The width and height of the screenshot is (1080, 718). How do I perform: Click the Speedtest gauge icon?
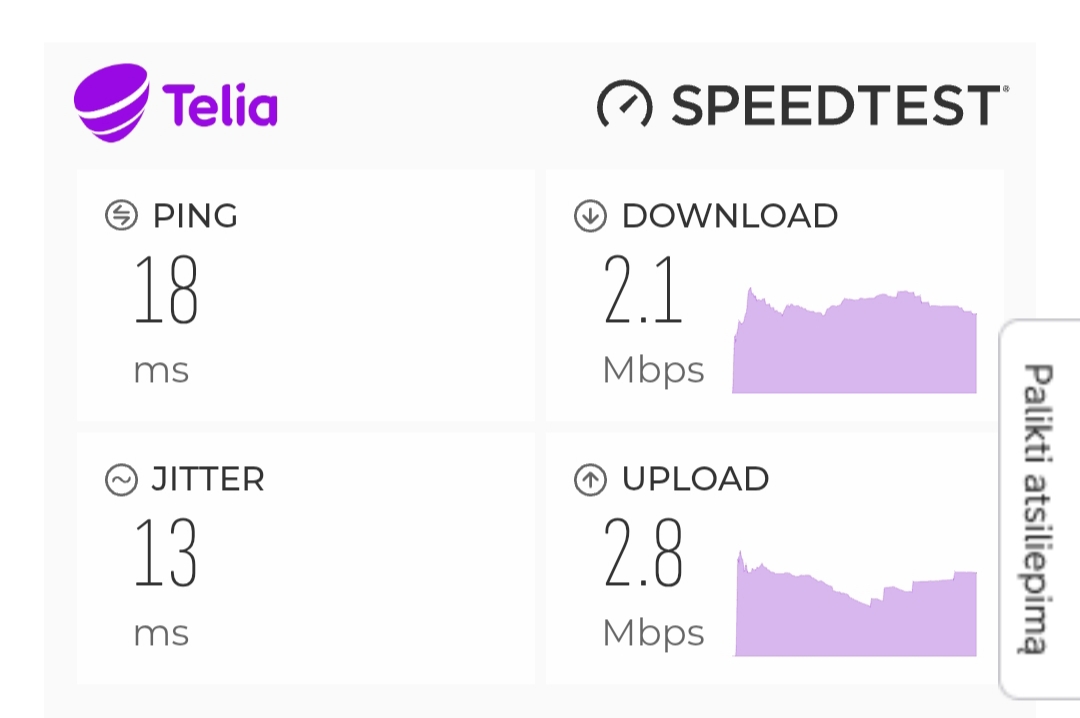click(x=625, y=104)
